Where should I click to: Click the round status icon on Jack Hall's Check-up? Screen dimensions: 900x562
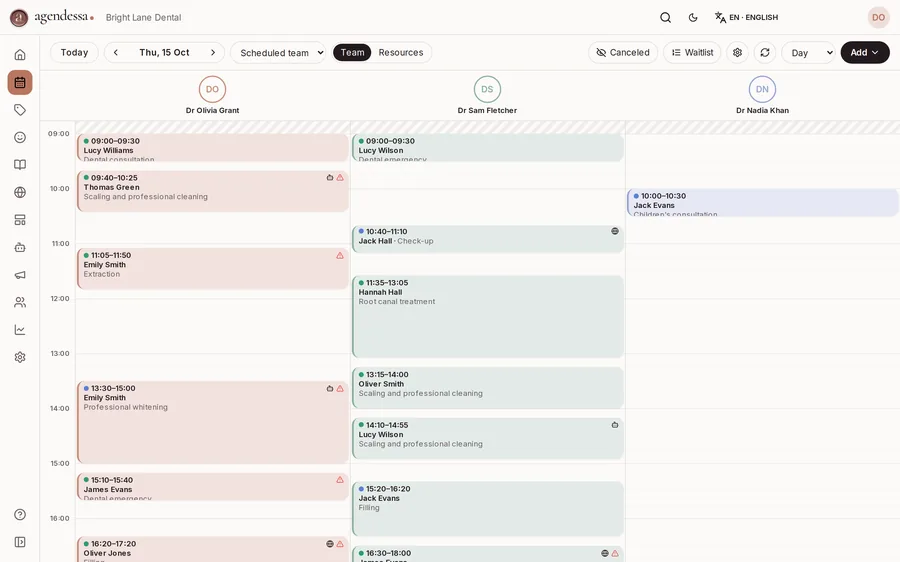tap(615, 231)
